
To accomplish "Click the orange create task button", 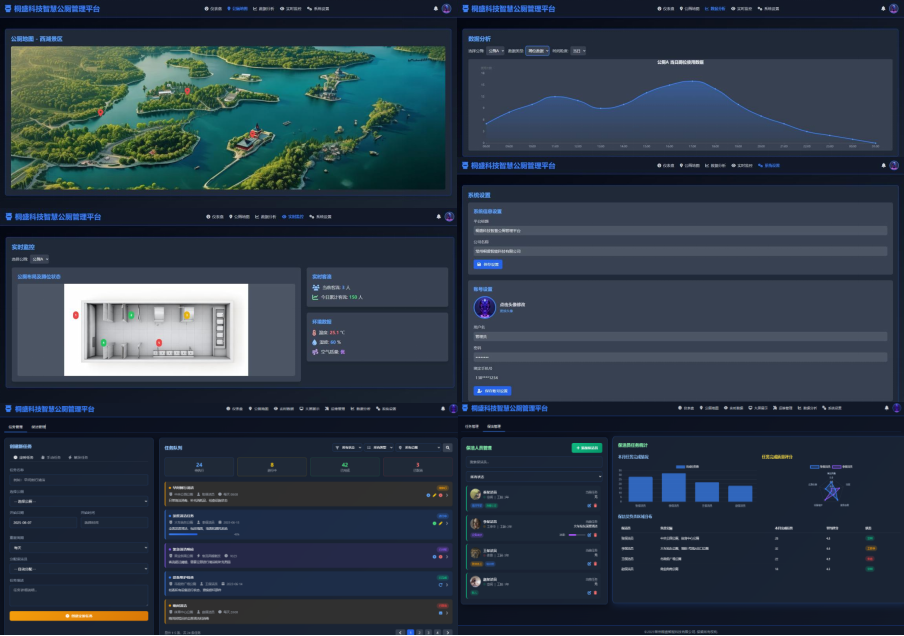I will pos(79,616).
